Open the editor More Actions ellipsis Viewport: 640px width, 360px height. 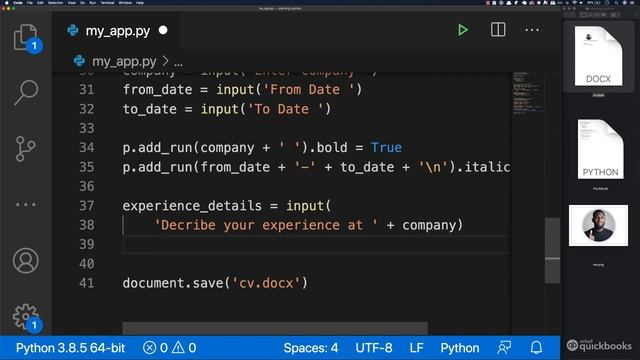[x=532, y=30]
